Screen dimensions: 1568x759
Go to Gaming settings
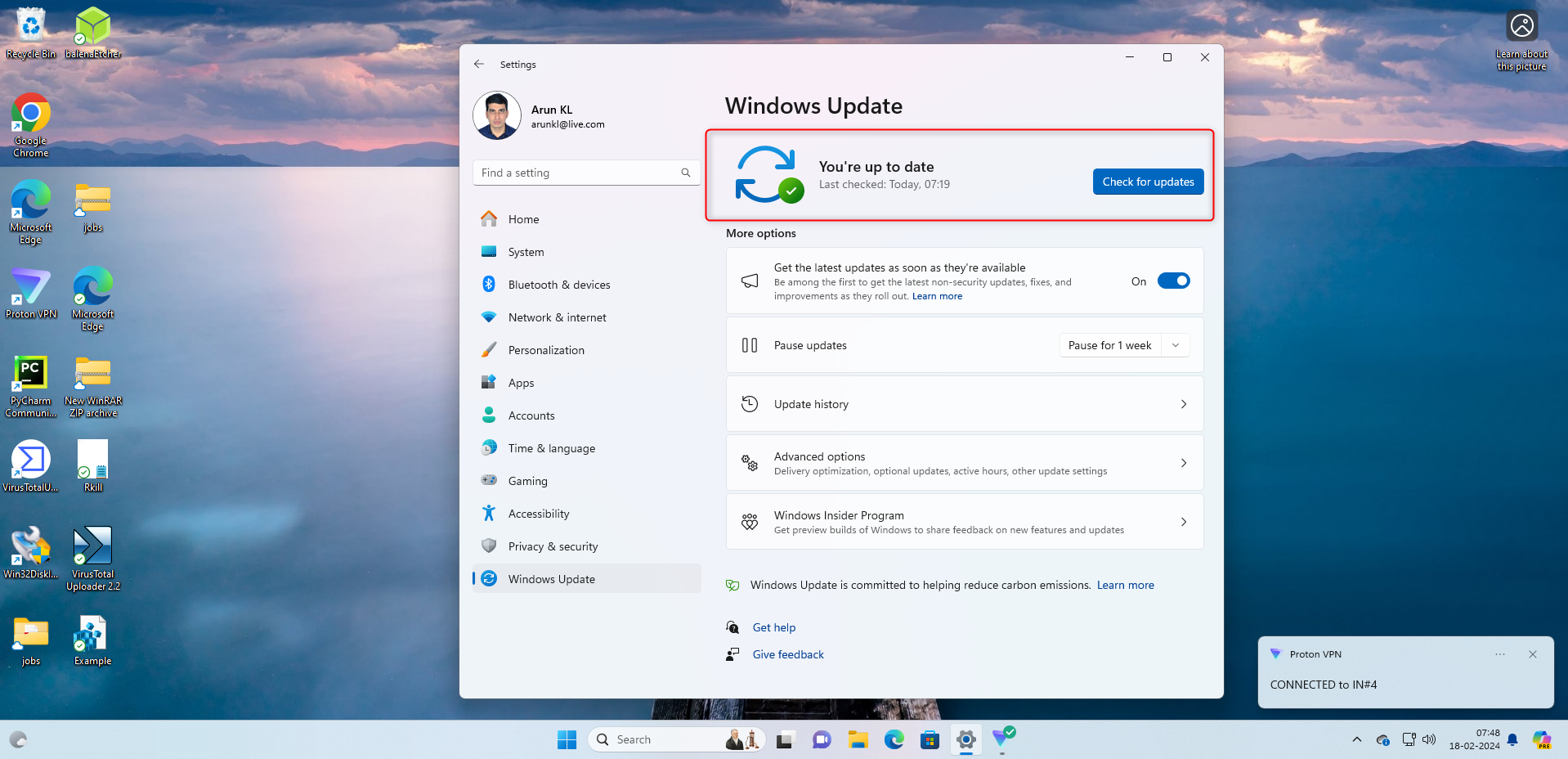point(586,481)
